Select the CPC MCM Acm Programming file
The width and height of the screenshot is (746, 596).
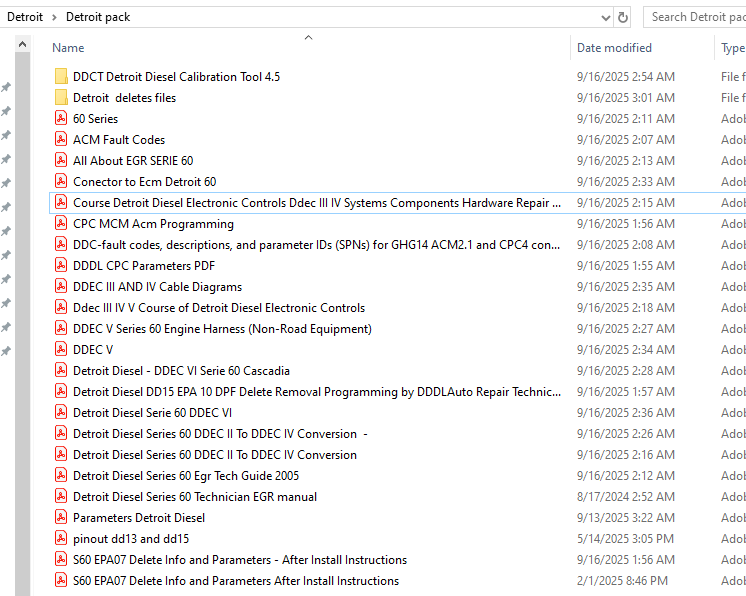point(153,224)
